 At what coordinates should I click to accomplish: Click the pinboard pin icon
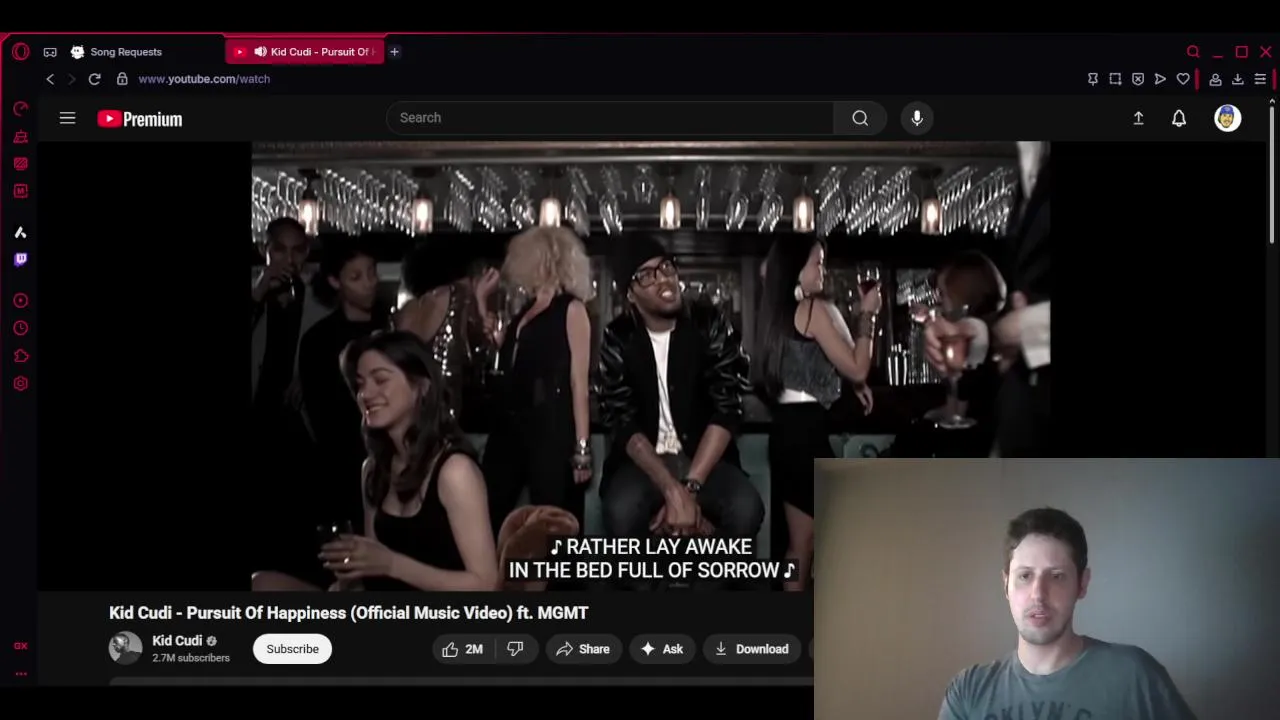[1093, 79]
